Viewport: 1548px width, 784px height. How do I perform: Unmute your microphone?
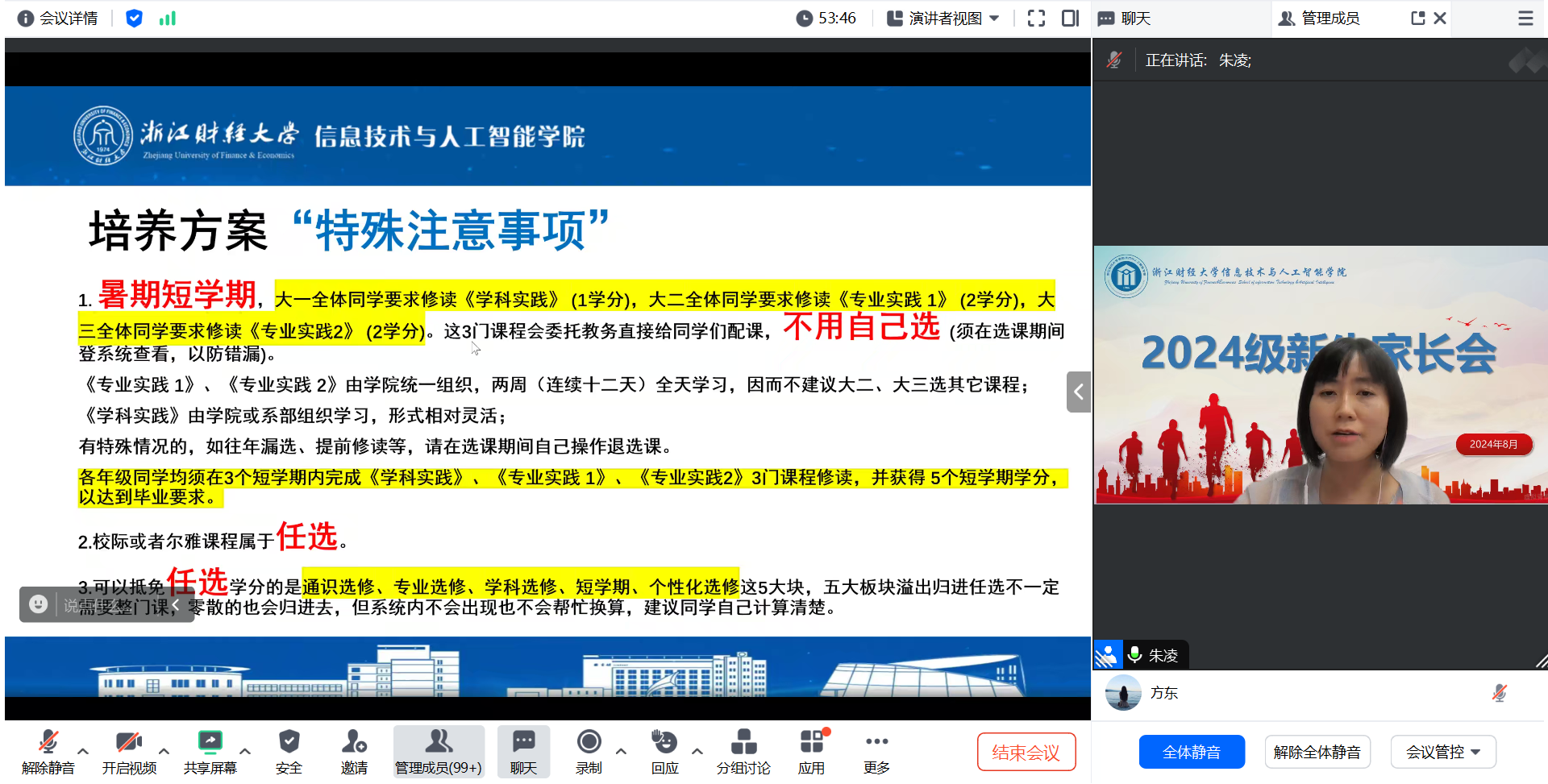point(48,751)
